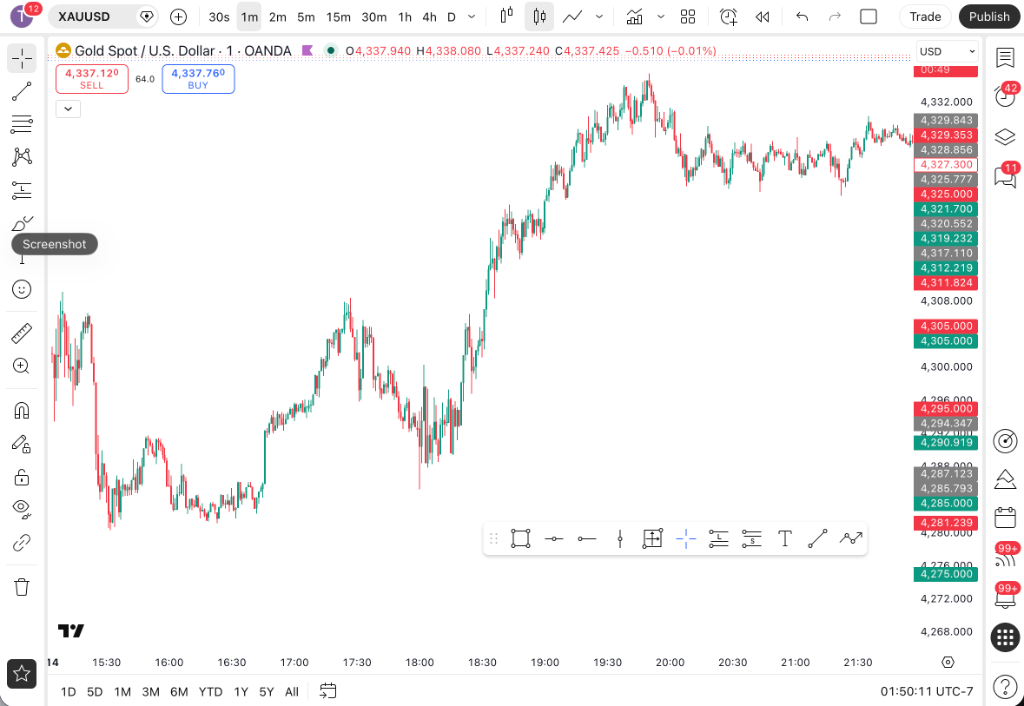
Task: Select the zoom in tool
Action: pyautogui.click(x=22, y=366)
